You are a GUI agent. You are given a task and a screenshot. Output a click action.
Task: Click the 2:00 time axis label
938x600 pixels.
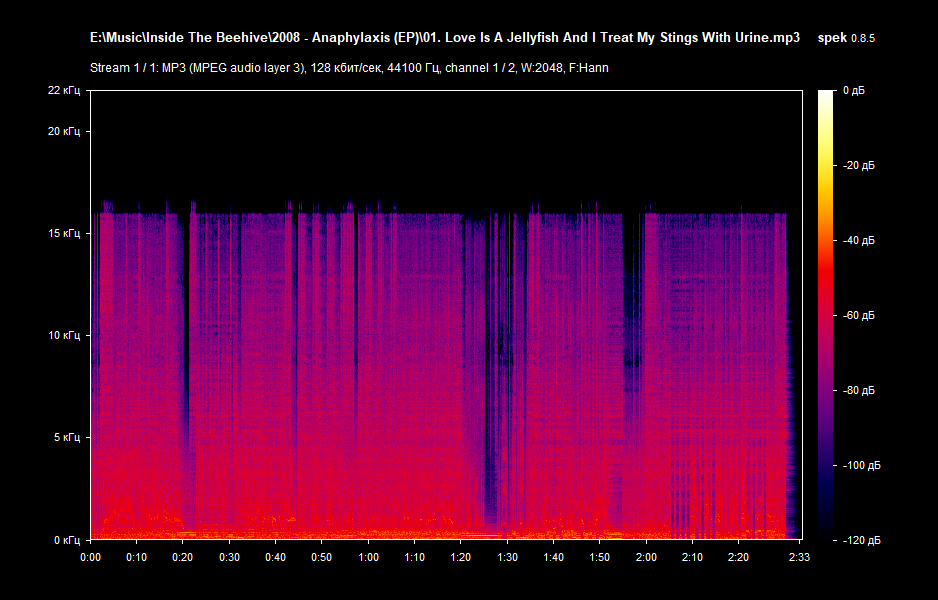coord(646,557)
